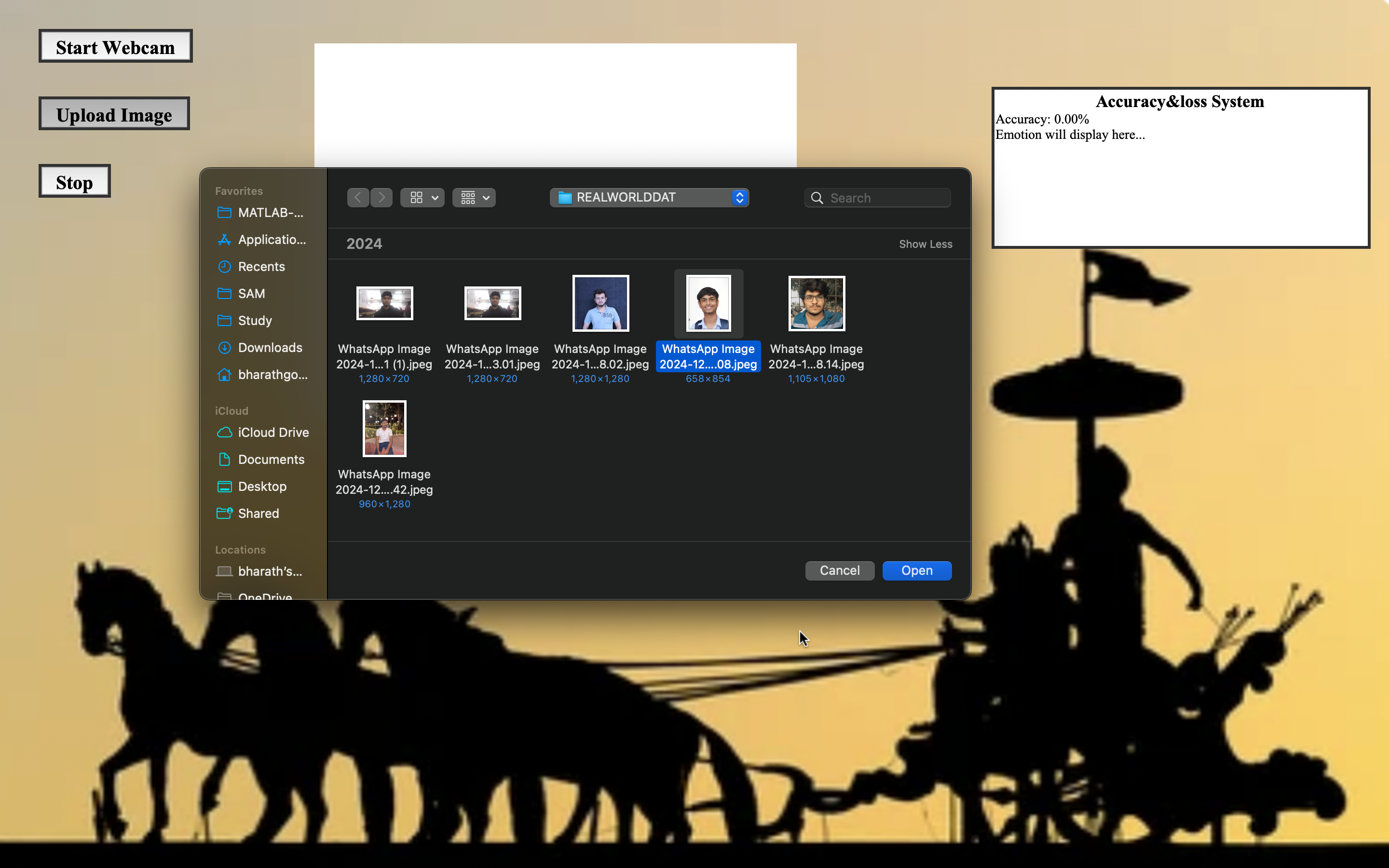Cancel the file selection dialog
This screenshot has width=1389, height=868.
coord(839,570)
